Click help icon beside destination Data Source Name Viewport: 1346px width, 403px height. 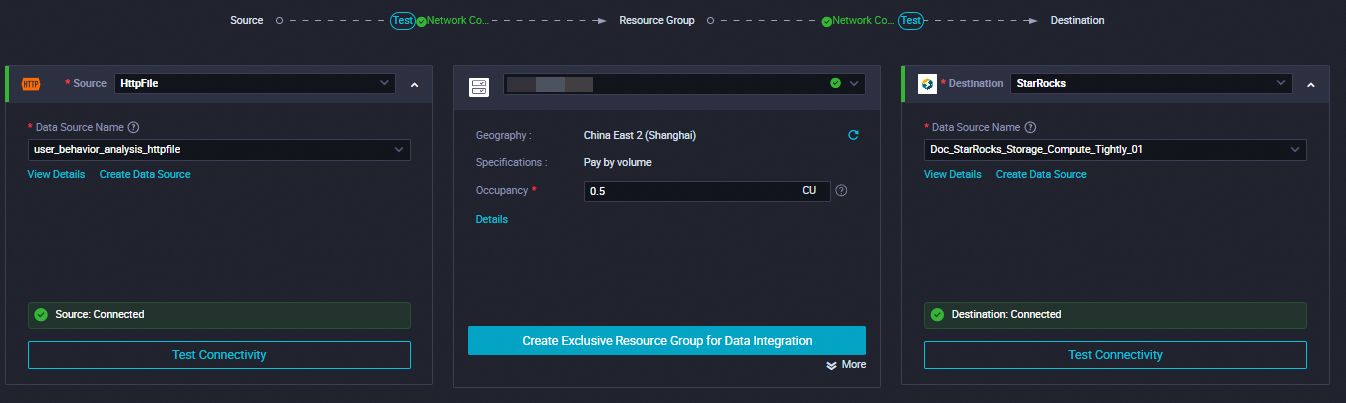(x=1030, y=128)
